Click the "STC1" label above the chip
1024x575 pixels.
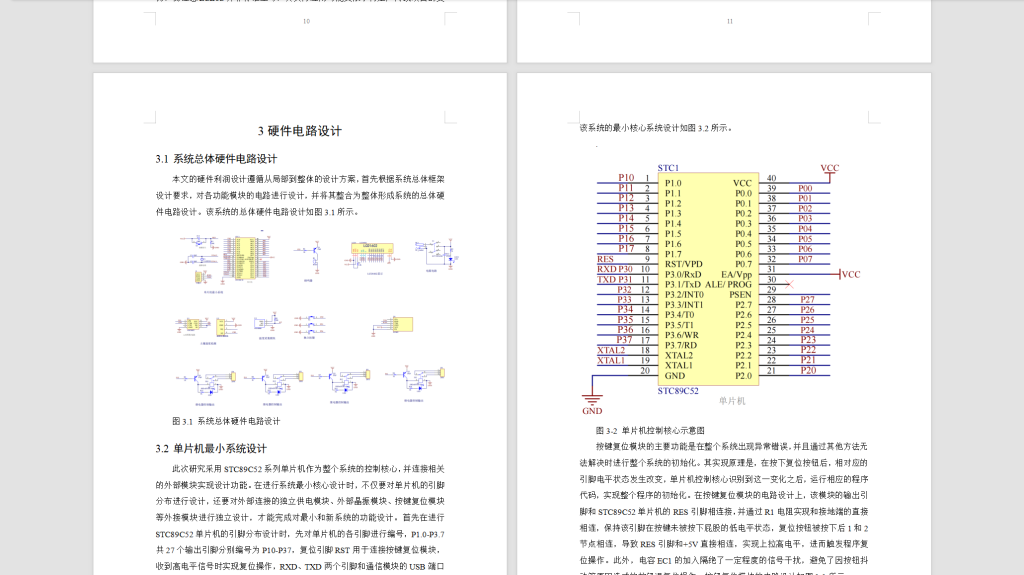click(x=668, y=168)
